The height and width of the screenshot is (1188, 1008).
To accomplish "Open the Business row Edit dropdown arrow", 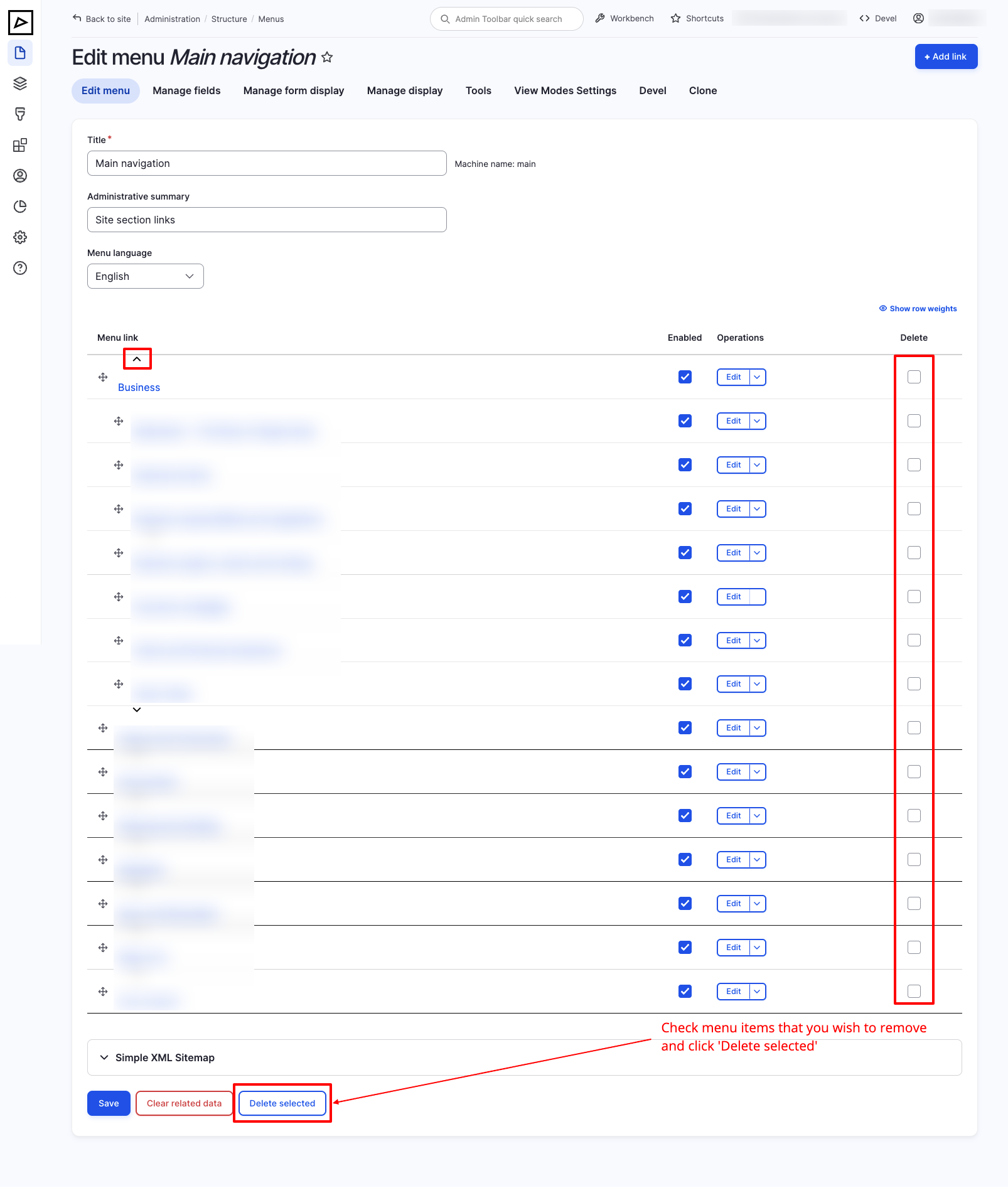I will pos(758,377).
